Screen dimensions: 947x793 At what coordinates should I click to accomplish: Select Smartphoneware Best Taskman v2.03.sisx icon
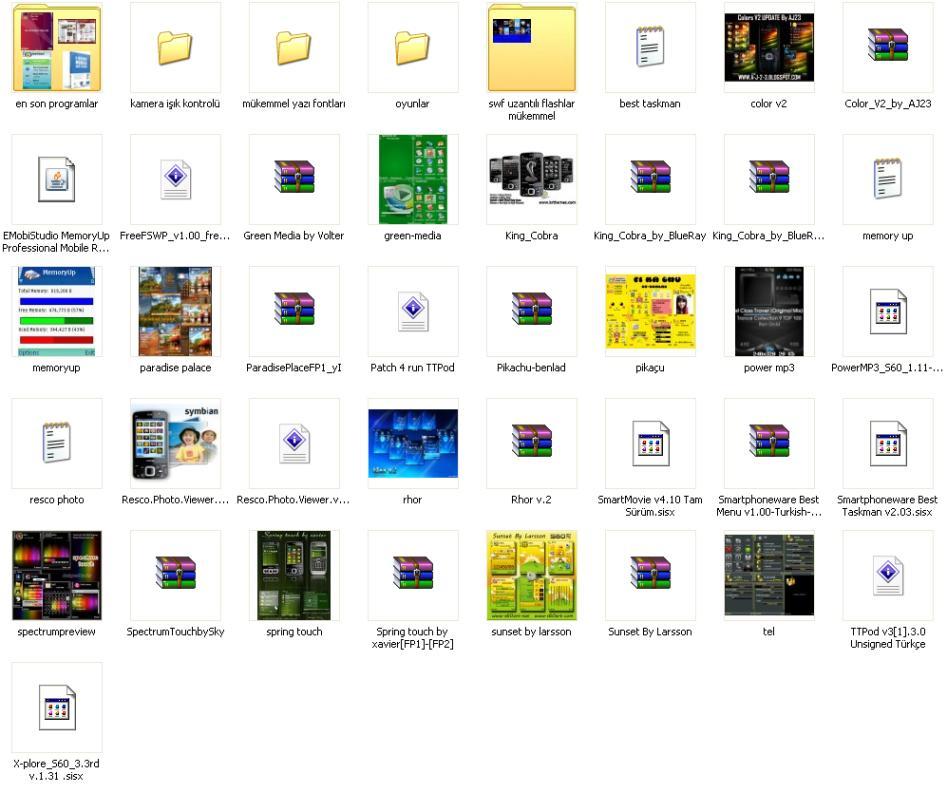point(888,443)
